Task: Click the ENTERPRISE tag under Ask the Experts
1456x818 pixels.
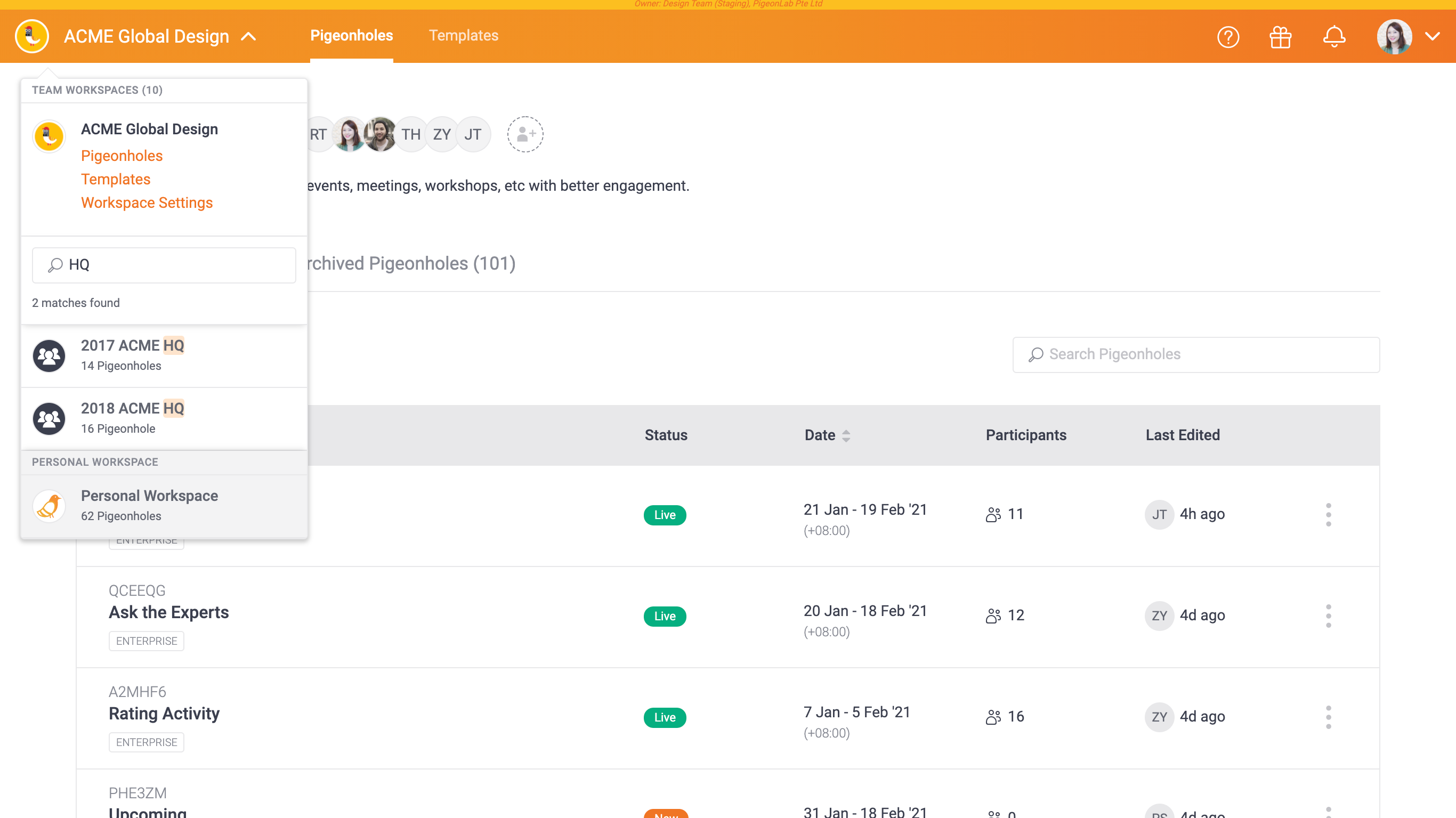Action: 147,641
